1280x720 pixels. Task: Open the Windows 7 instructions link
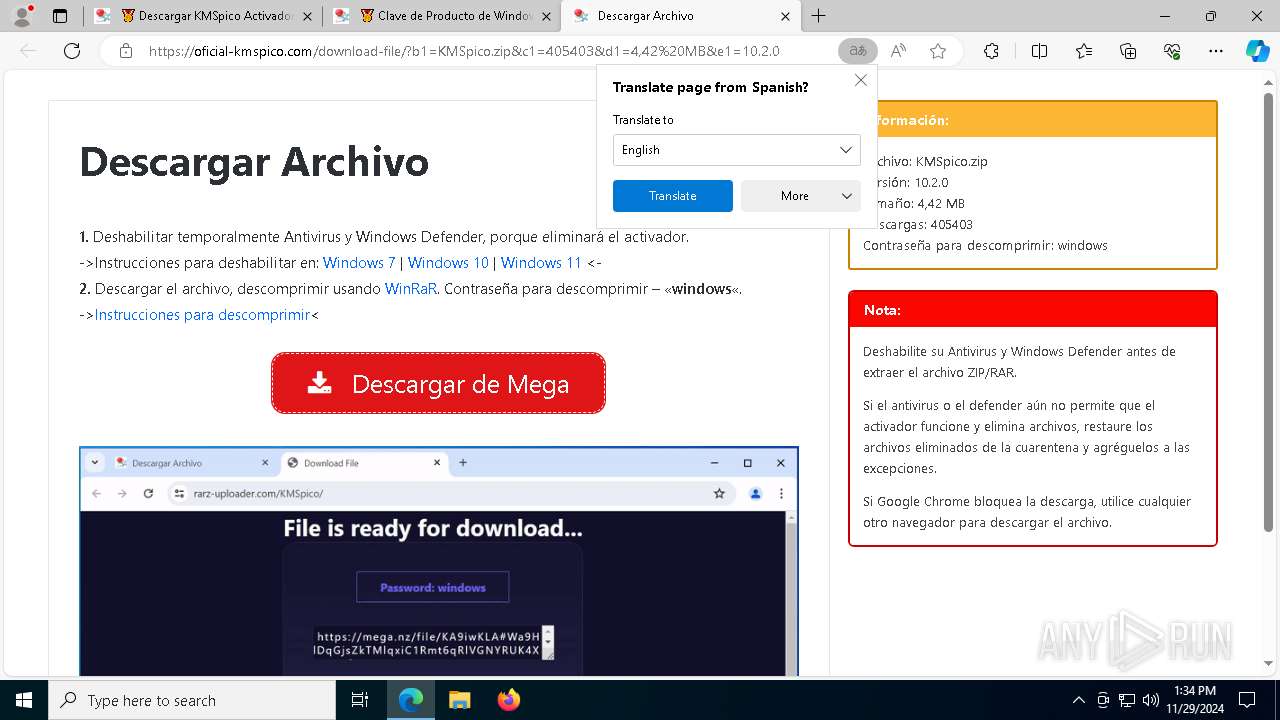pos(359,263)
